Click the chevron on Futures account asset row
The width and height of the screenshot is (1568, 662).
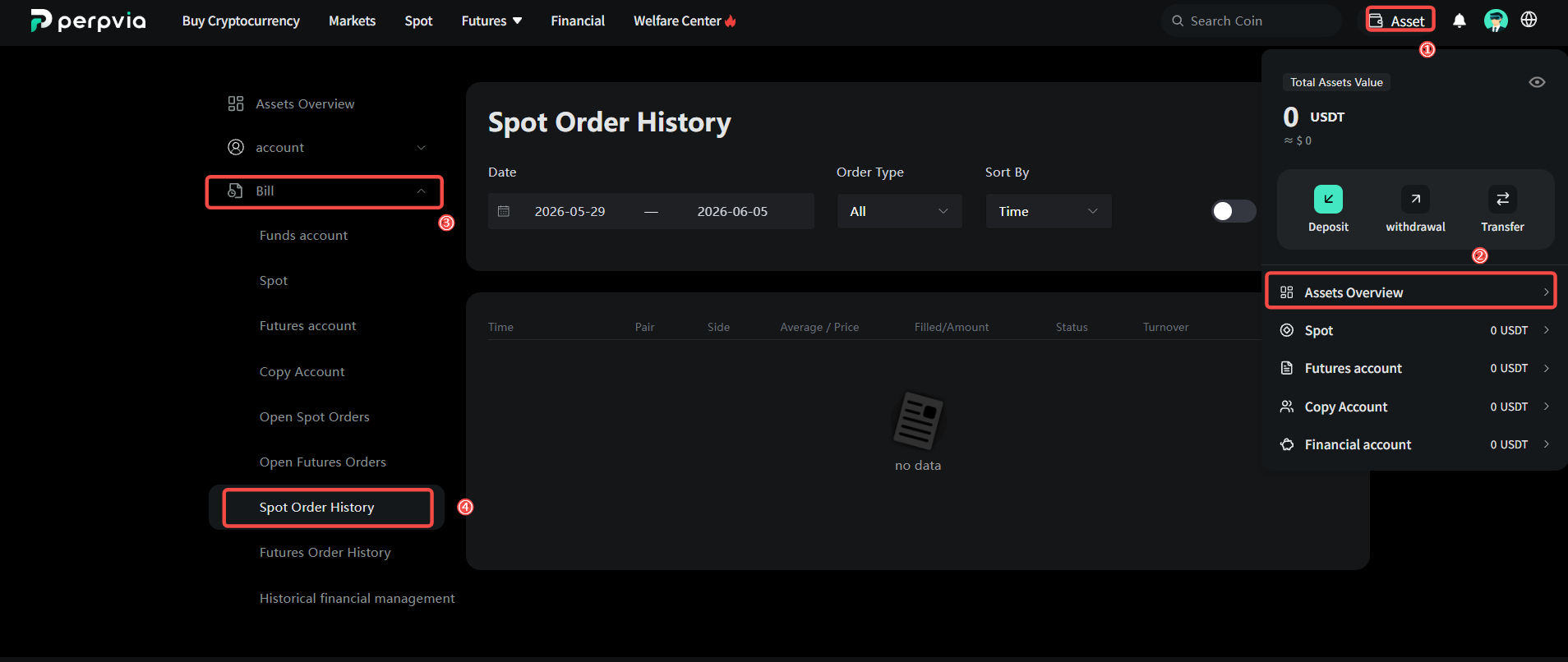pyautogui.click(x=1547, y=368)
